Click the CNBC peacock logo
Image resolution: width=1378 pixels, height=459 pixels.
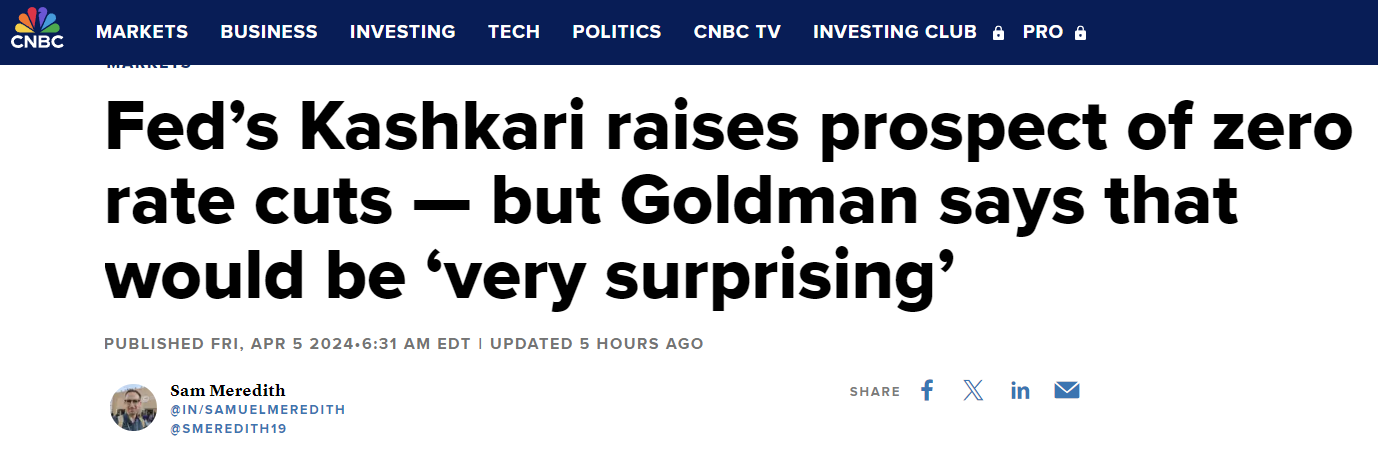(x=37, y=27)
